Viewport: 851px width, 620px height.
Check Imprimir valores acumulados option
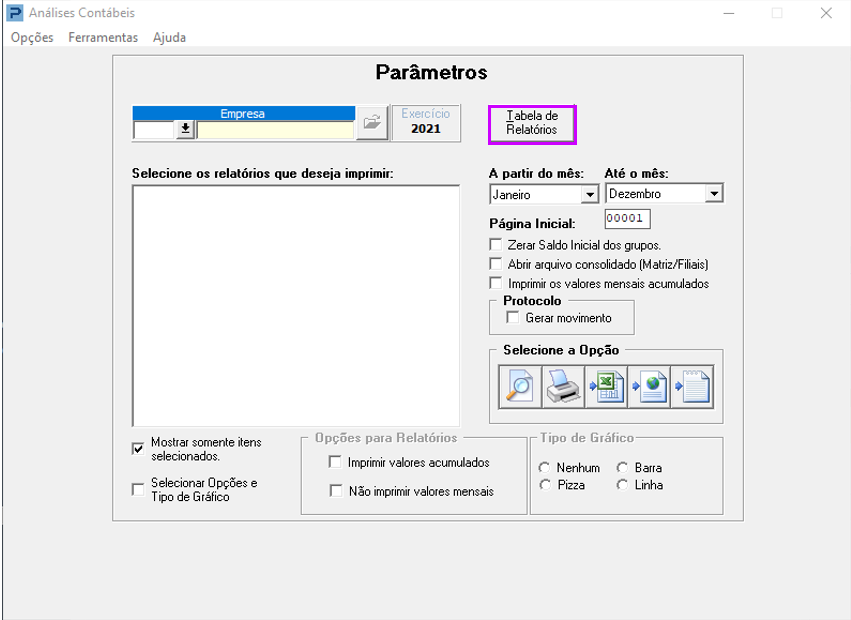[335, 462]
